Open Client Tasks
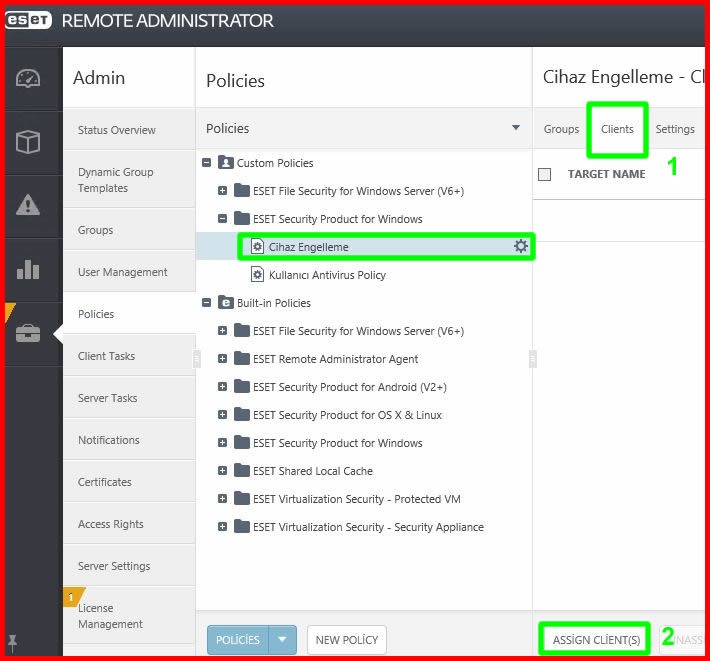 (x=130, y=356)
